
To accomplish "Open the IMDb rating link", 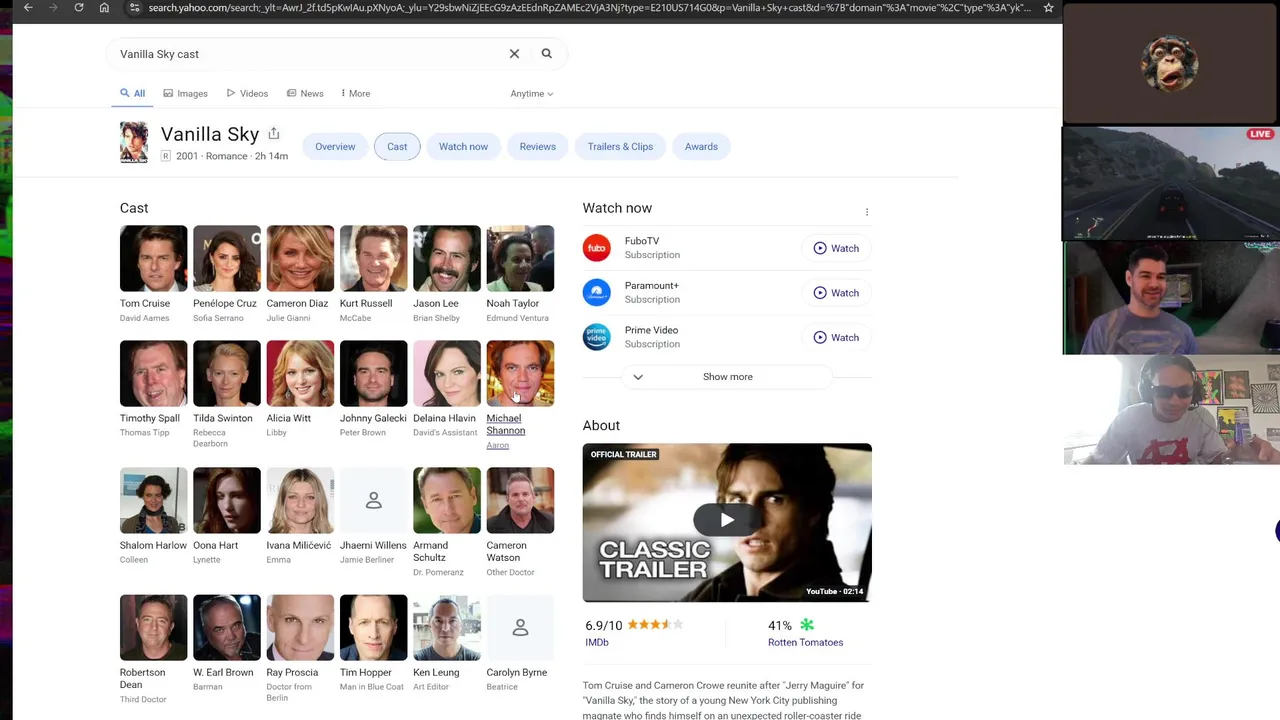I will [x=596, y=642].
